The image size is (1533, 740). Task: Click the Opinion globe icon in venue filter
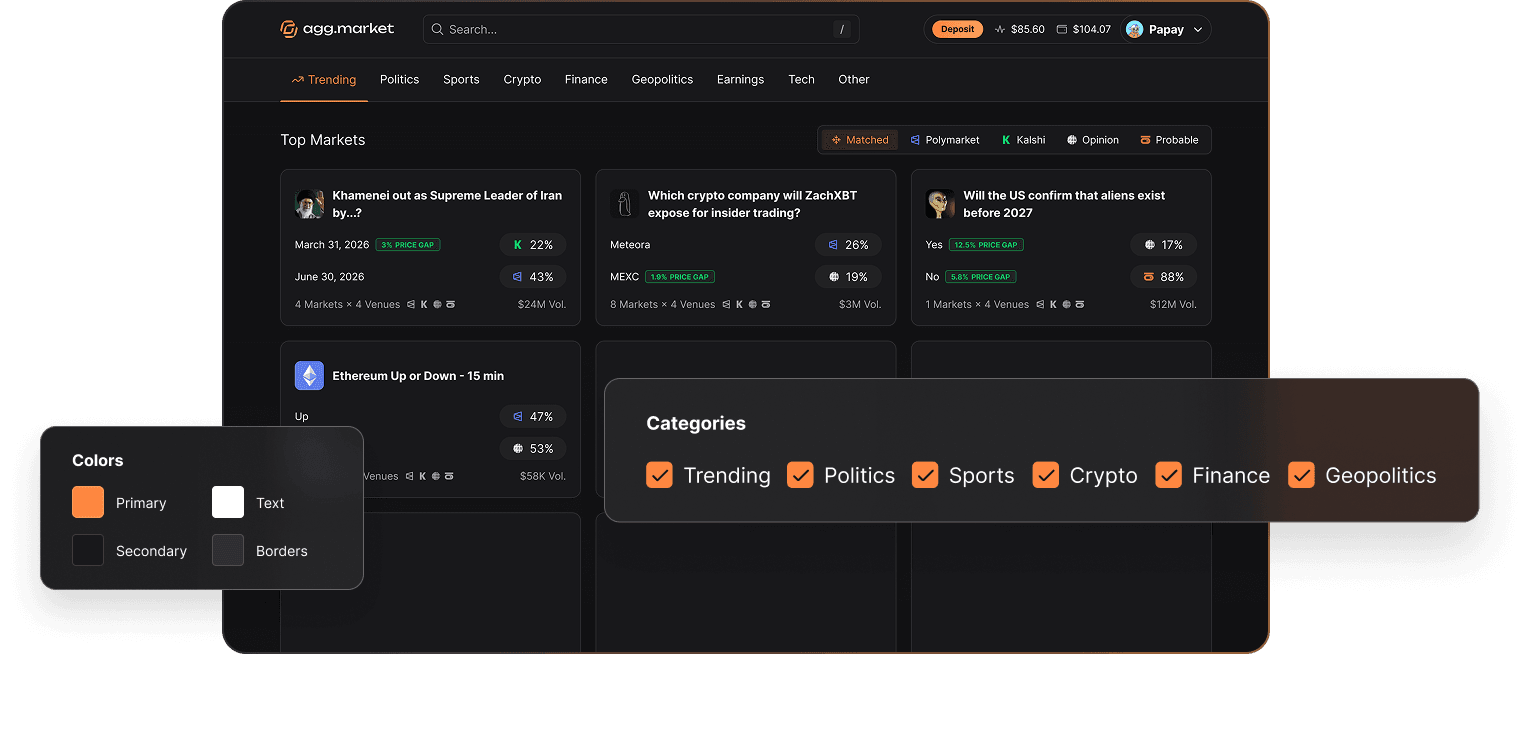coord(1072,140)
